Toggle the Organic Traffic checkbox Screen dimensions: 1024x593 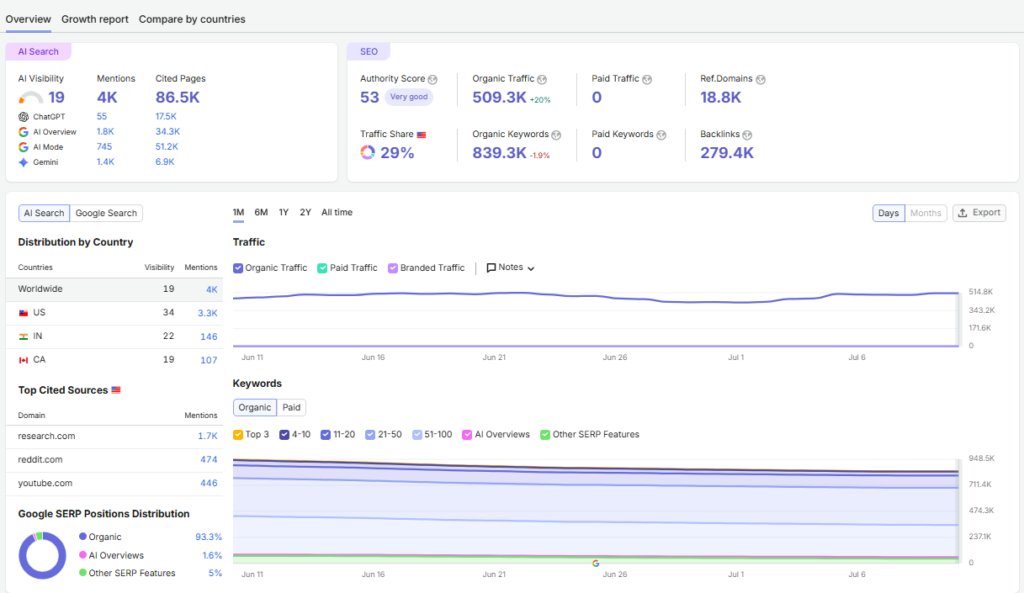click(238, 268)
